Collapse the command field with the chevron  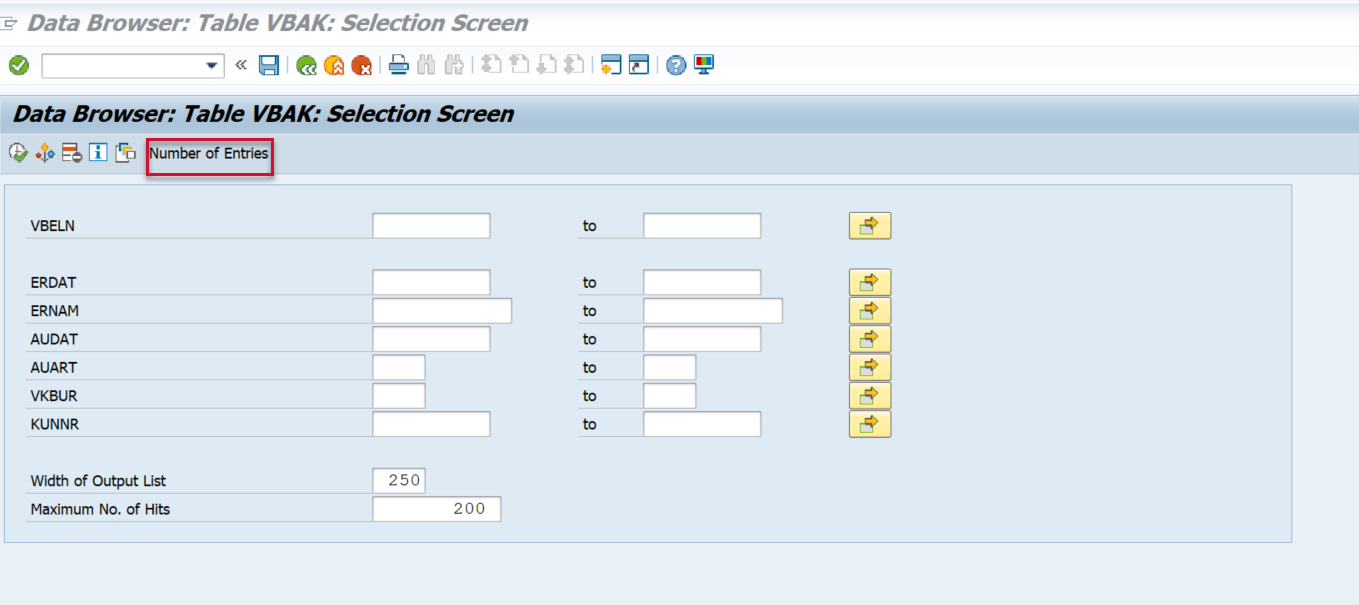pos(241,66)
